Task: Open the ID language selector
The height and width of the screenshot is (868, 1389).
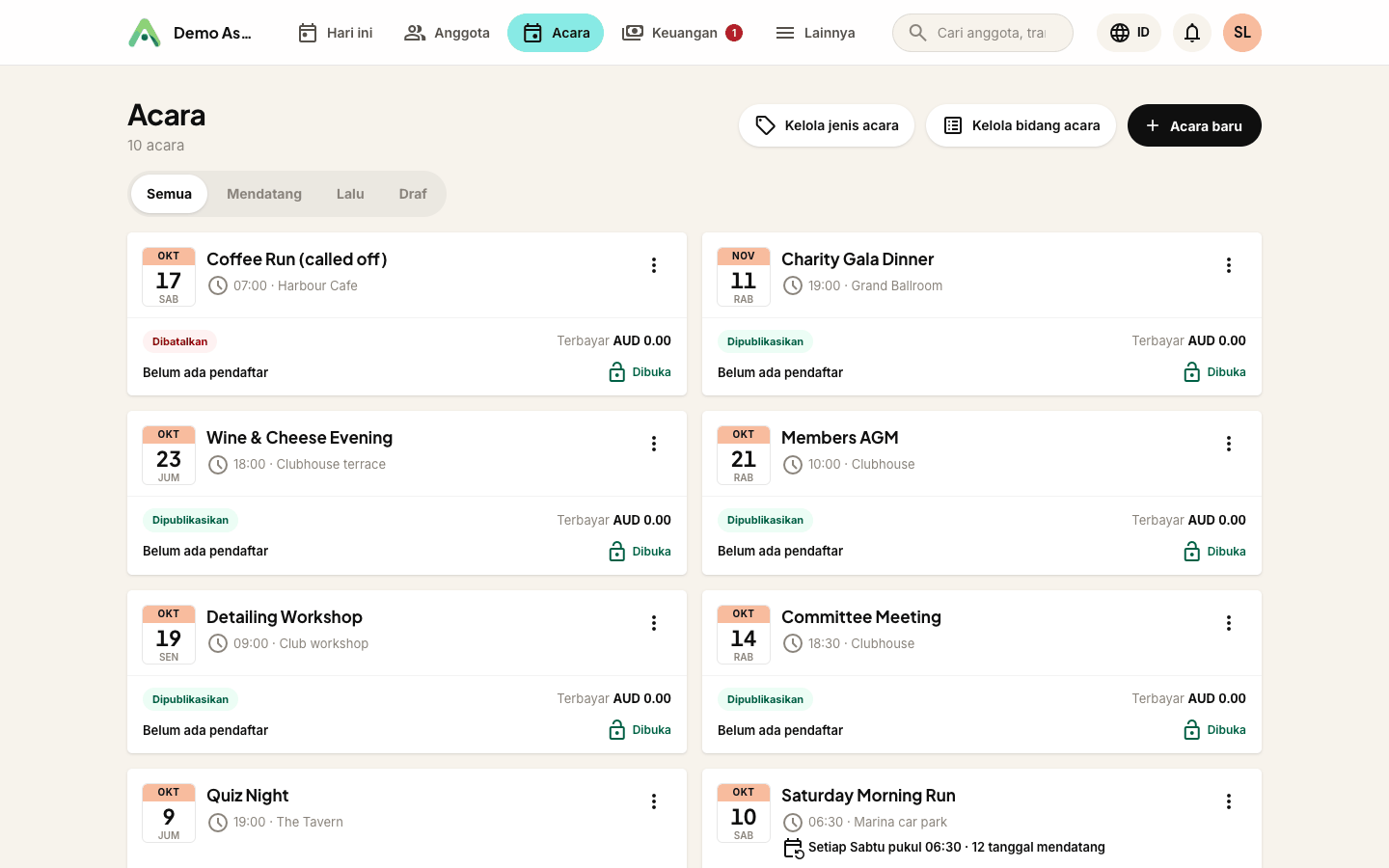Action: pyautogui.click(x=1130, y=33)
